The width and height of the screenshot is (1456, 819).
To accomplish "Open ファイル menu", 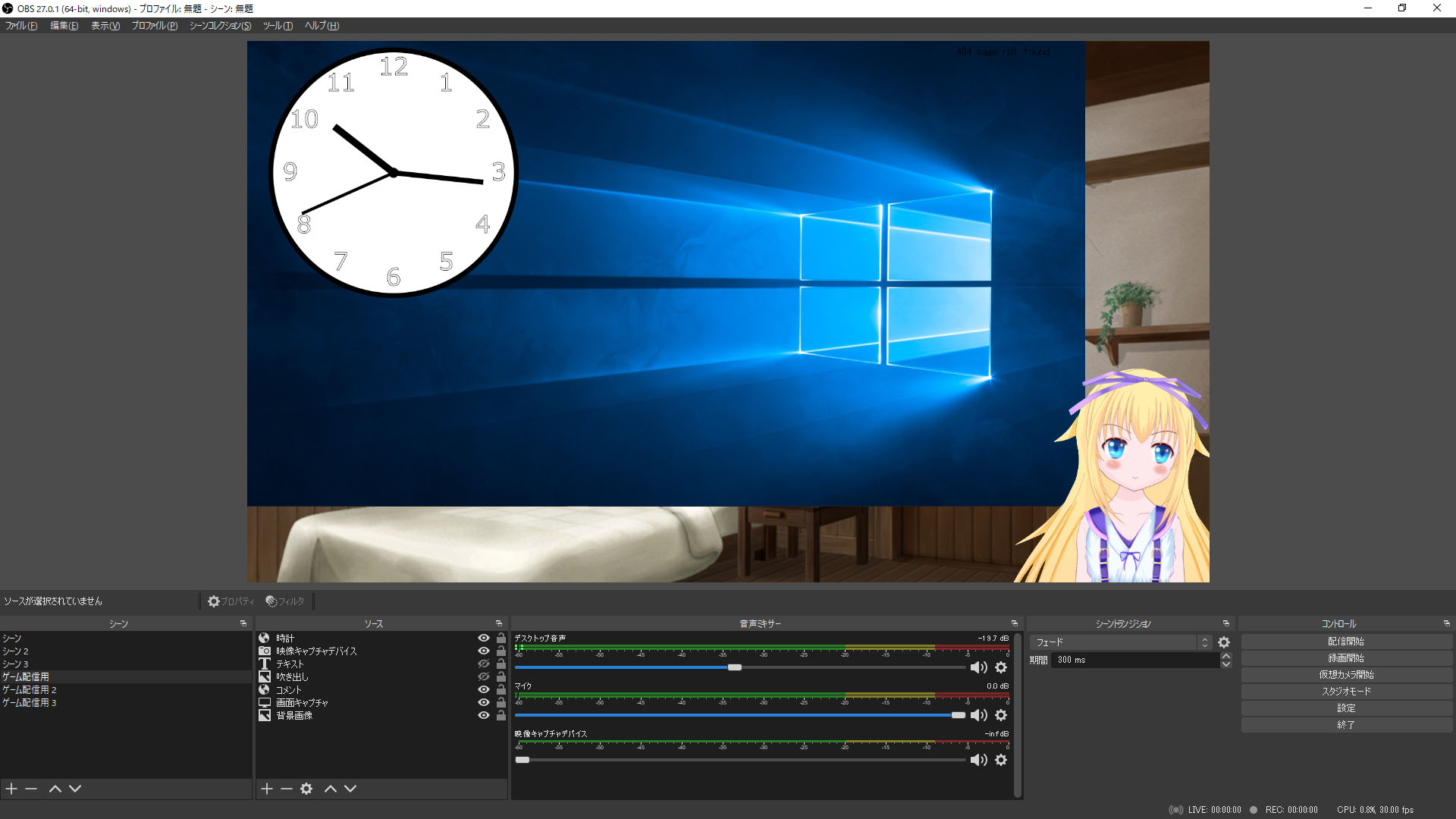I will (21, 26).
